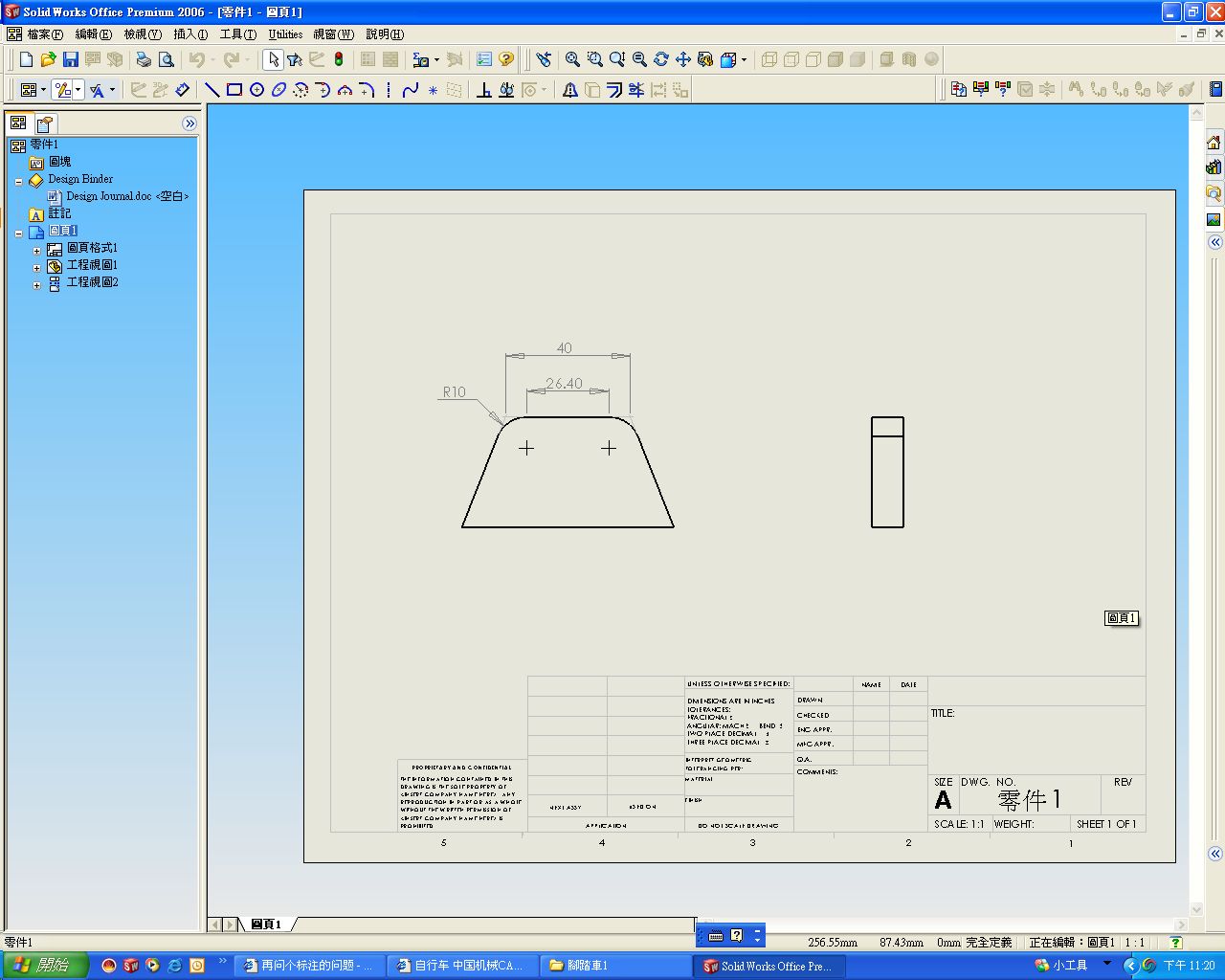Click the Smart Dimension icon
This screenshot has height=980, width=1225.
[x=183, y=90]
